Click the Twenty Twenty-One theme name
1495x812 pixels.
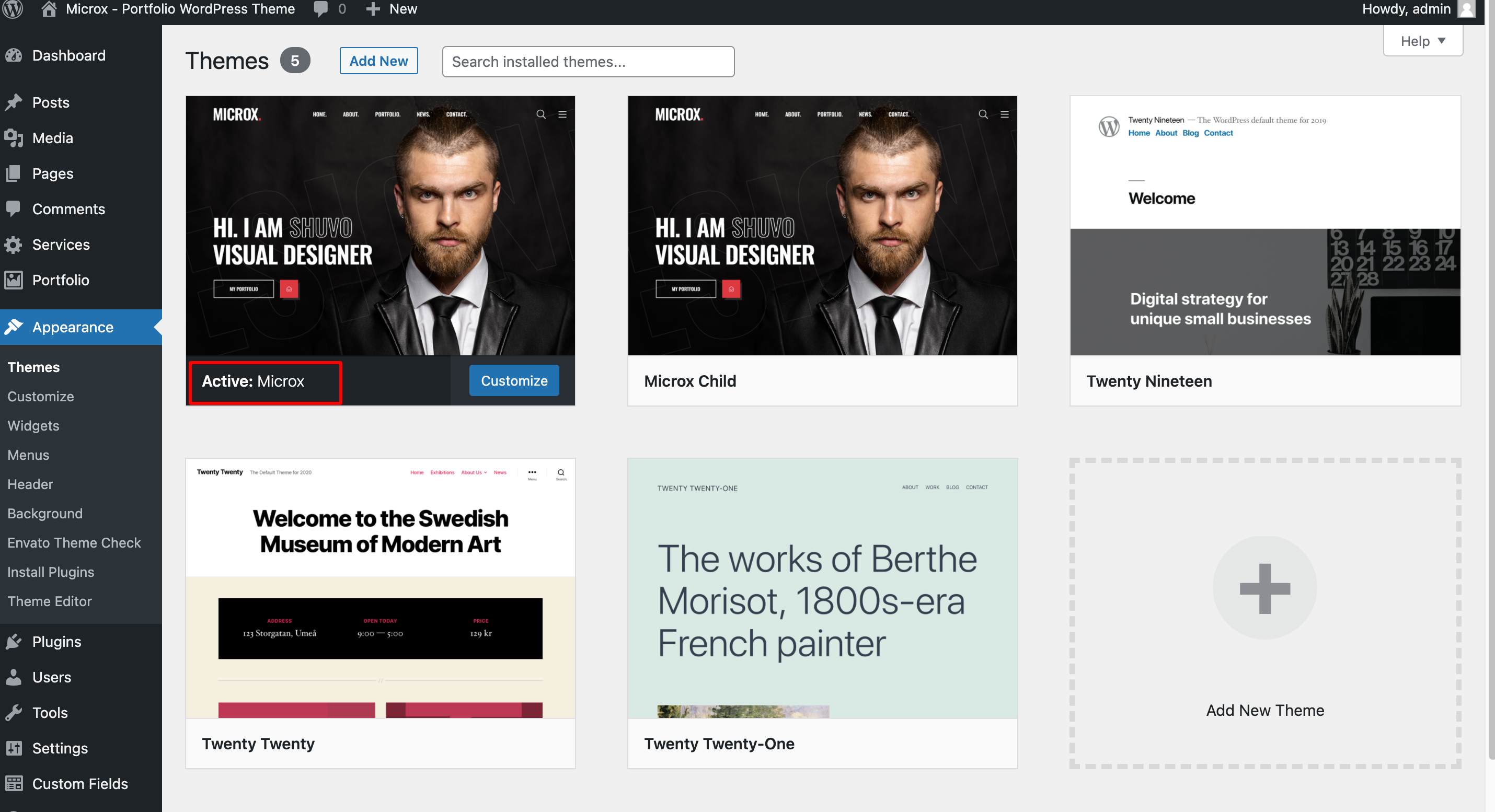[719, 744]
